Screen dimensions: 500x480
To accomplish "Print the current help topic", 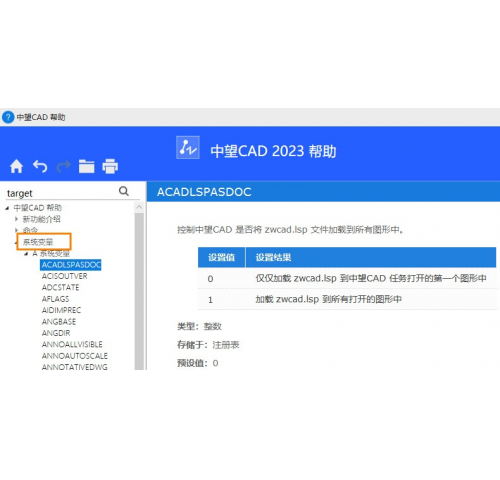I will [x=110, y=166].
